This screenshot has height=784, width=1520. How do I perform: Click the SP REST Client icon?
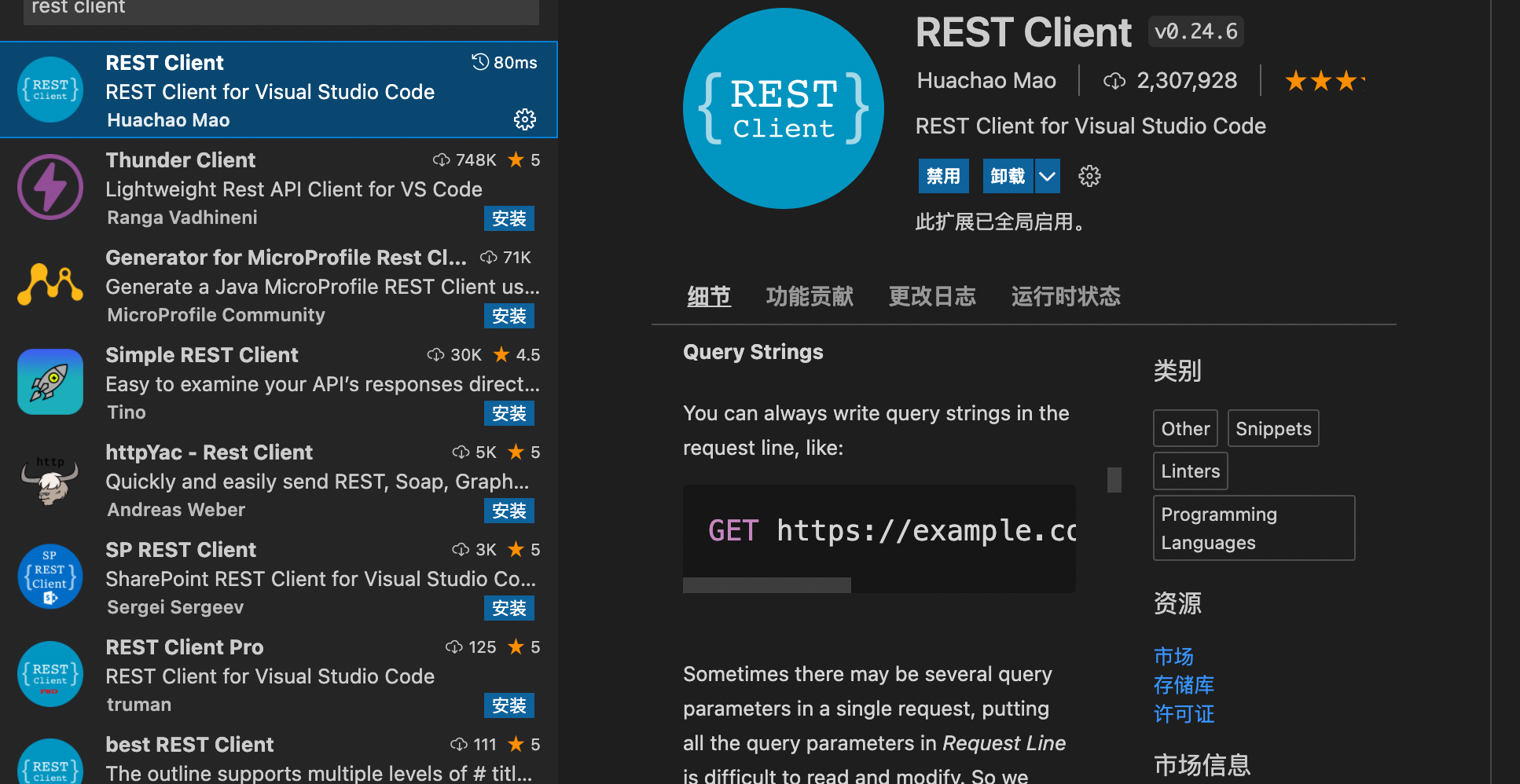point(50,577)
